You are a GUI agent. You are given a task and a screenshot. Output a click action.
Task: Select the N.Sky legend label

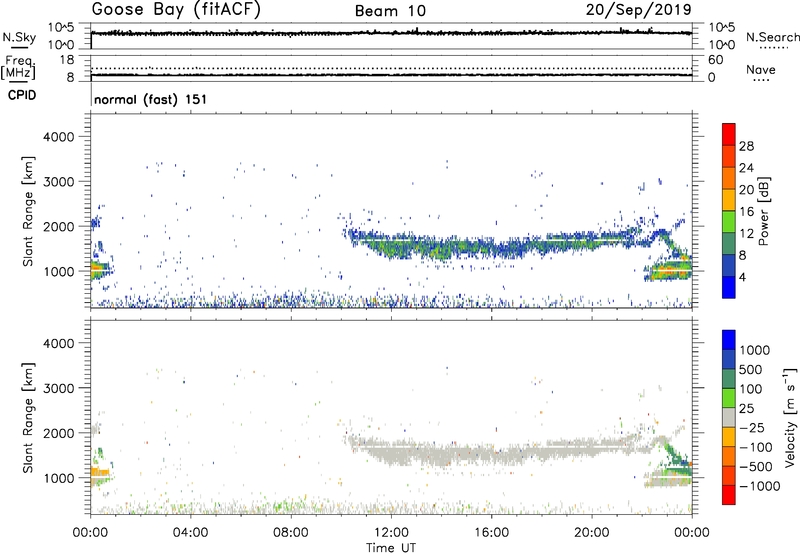pyautogui.click(x=19, y=37)
